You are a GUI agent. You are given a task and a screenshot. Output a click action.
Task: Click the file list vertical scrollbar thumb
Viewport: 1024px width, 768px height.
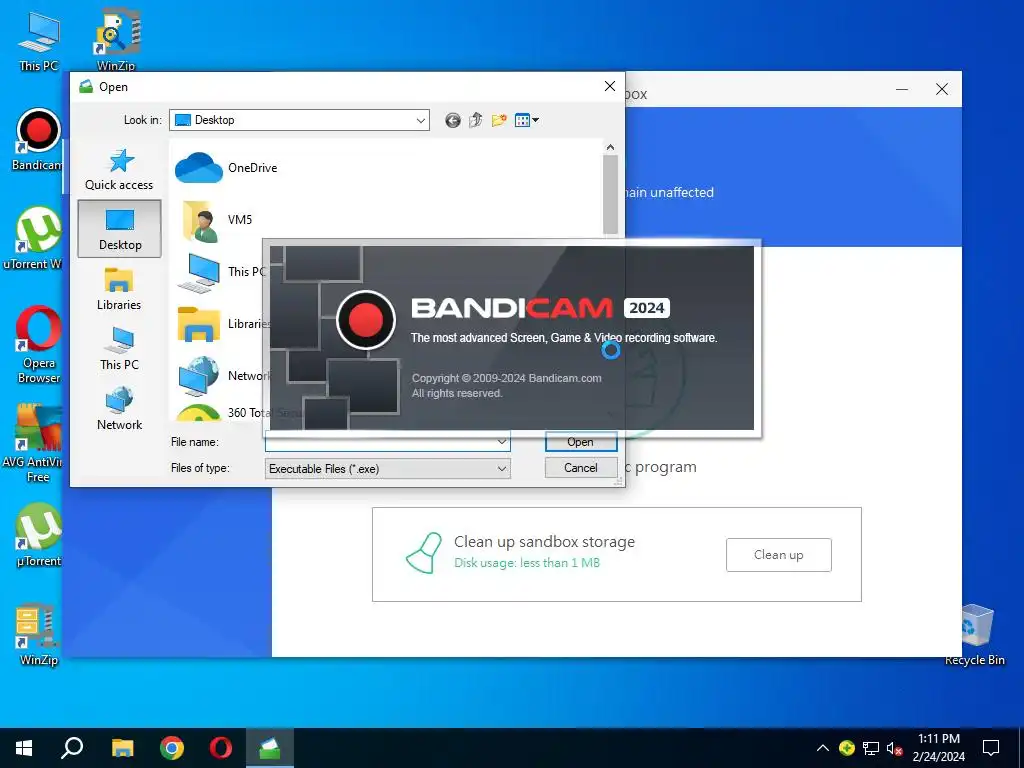pyautogui.click(x=610, y=195)
